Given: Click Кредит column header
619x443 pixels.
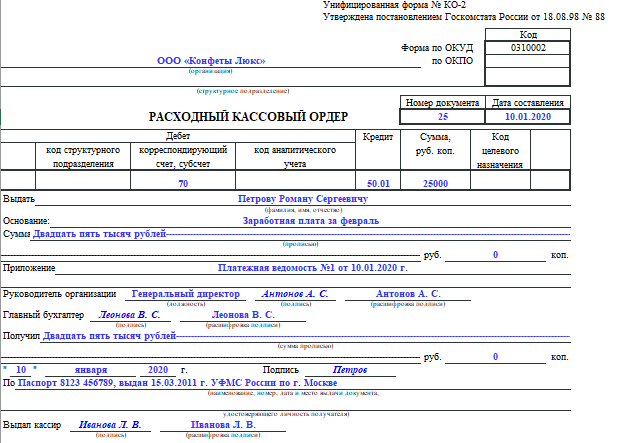Looking at the screenshot, I should coord(378,137).
